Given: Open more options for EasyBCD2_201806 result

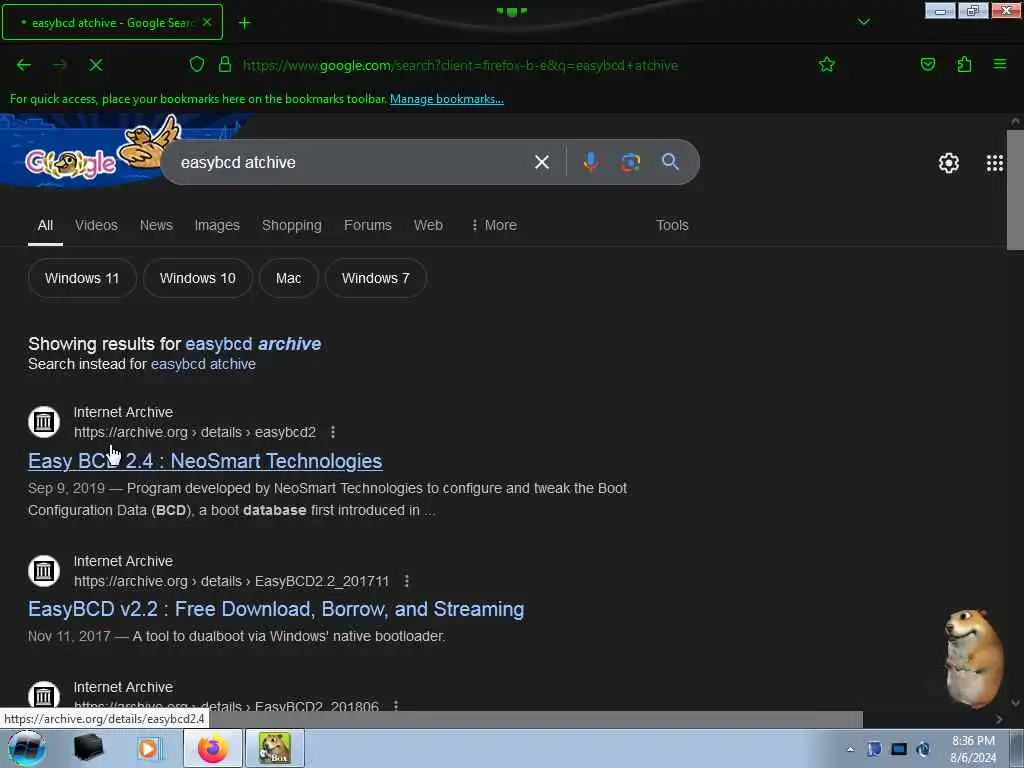Looking at the screenshot, I should (x=396, y=705).
